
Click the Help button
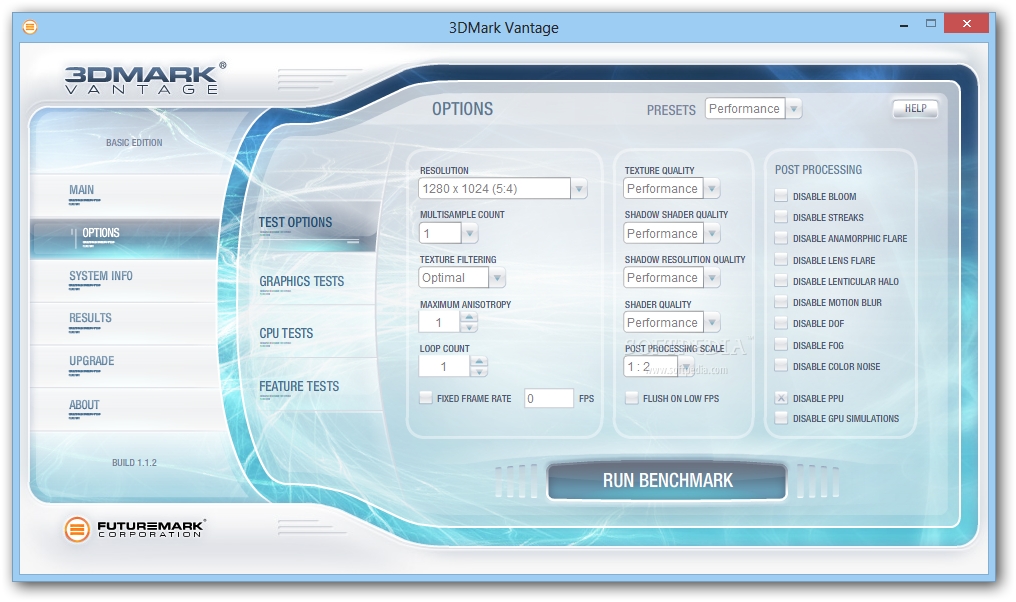(915, 108)
